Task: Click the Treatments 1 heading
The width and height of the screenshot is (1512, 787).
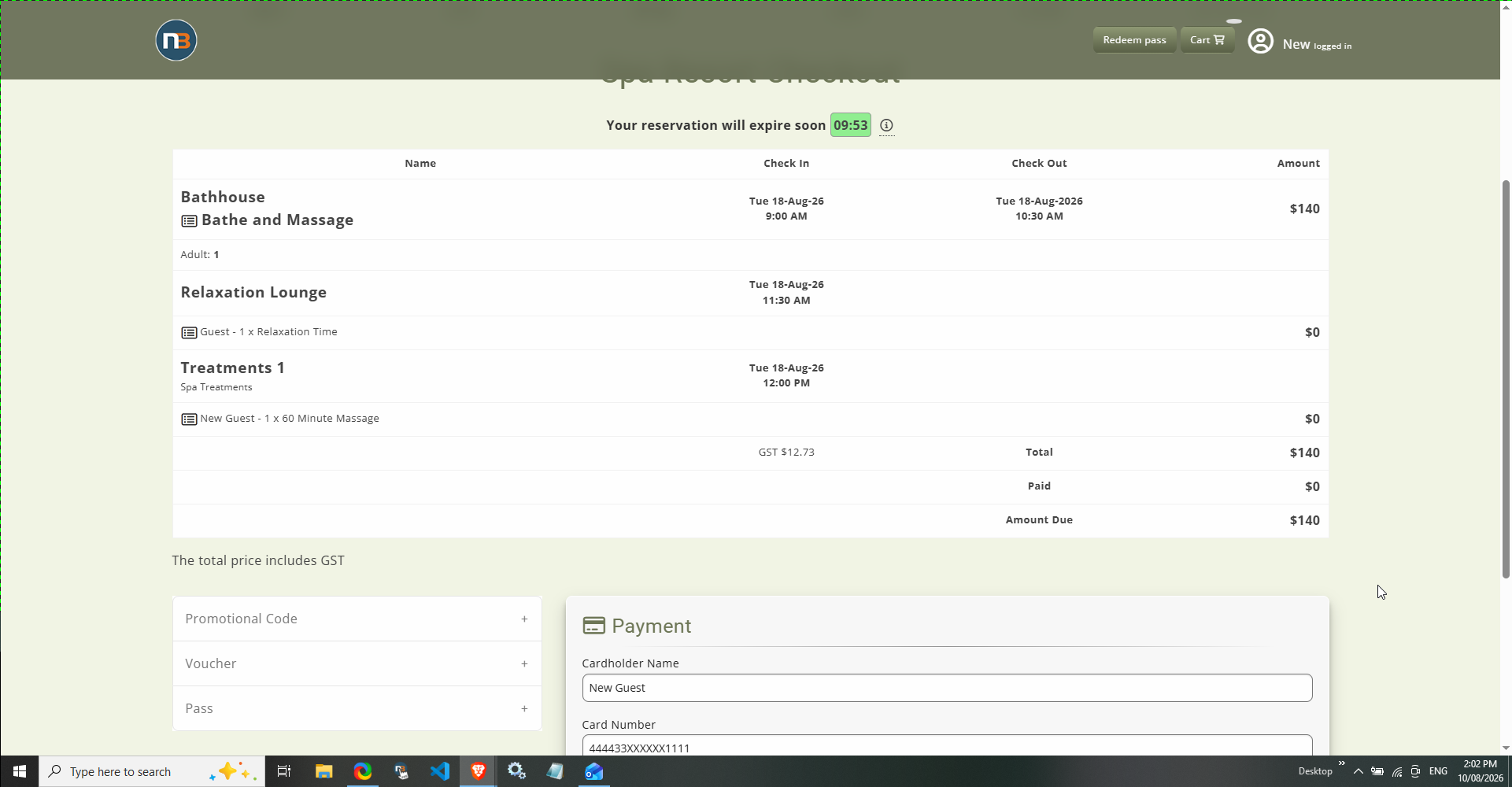Action: click(x=233, y=368)
